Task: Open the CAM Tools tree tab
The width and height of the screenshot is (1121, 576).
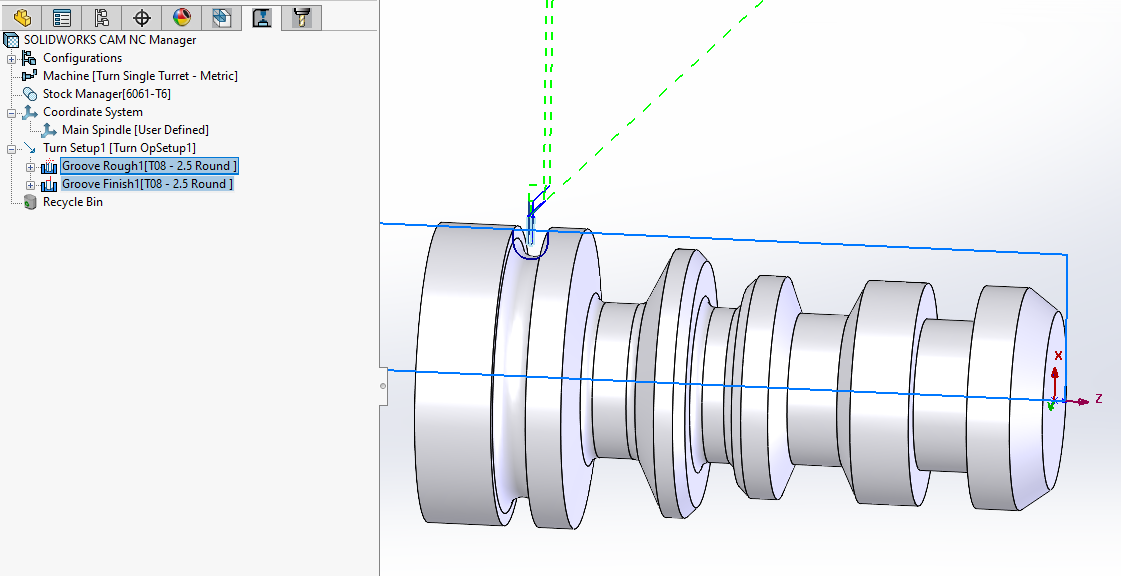Action: coord(300,17)
